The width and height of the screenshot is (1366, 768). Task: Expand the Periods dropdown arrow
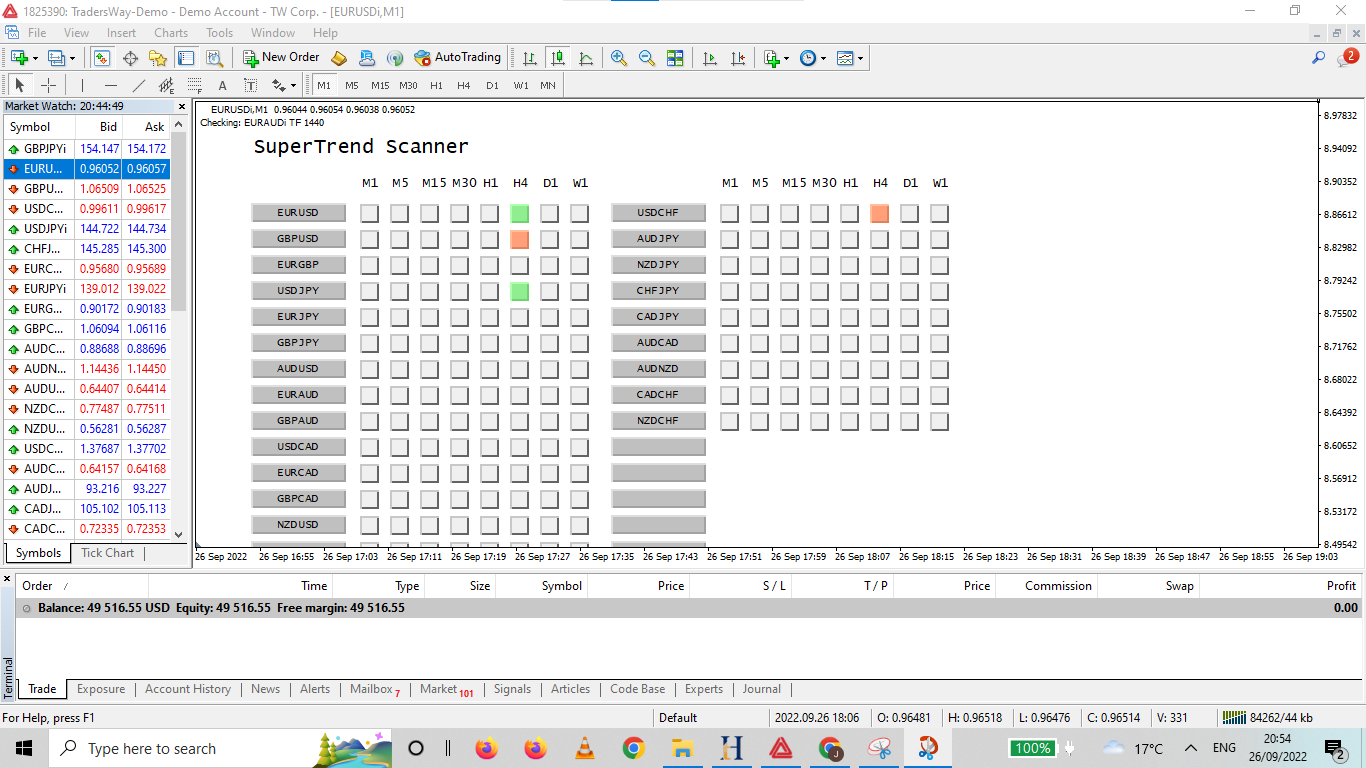pos(824,58)
